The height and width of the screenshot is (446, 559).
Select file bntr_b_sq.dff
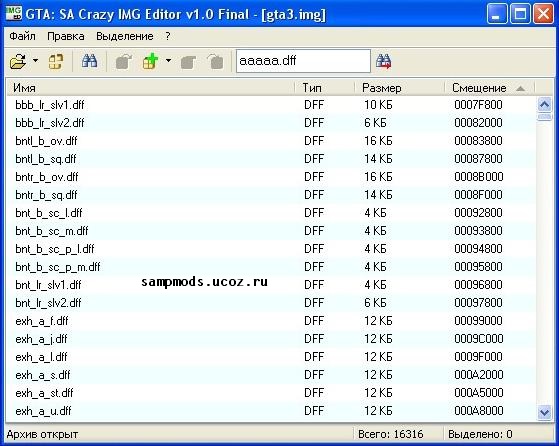[x=46, y=195]
